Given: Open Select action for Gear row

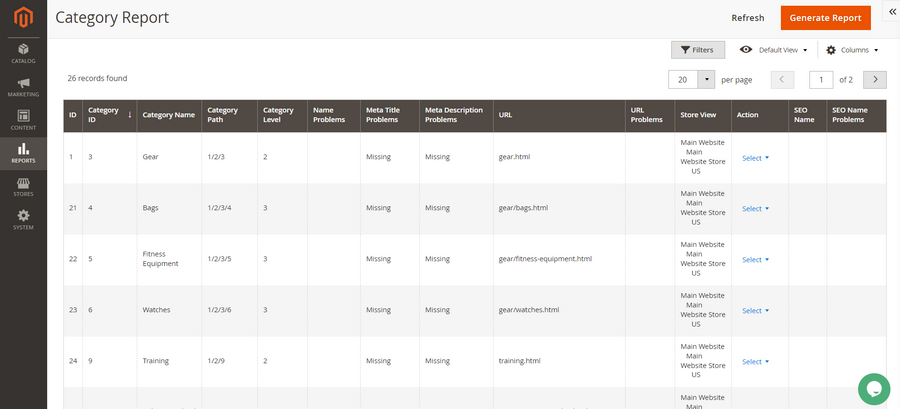Looking at the screenshot, I should pyautogui.click(x=755, y=158).
